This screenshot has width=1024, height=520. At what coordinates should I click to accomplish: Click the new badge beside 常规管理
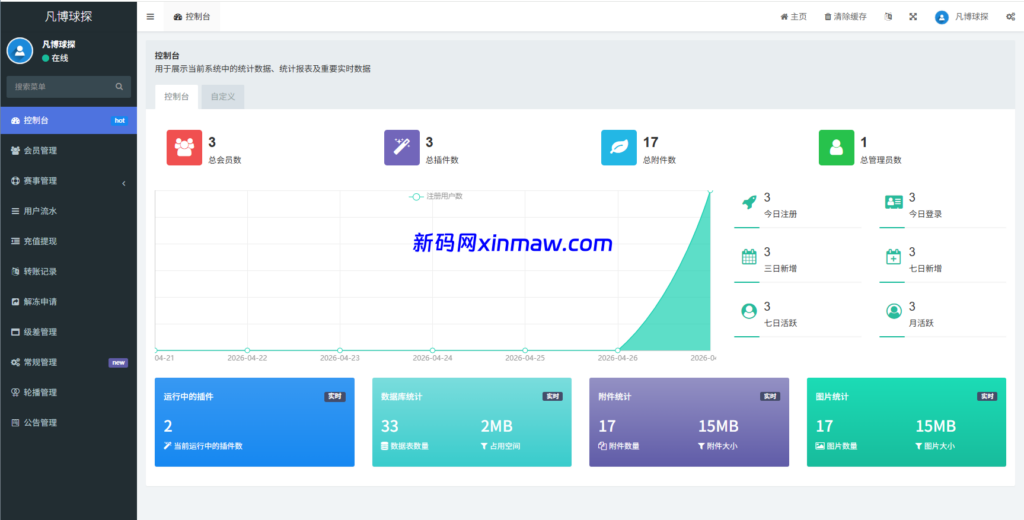(x=118, y=363)
